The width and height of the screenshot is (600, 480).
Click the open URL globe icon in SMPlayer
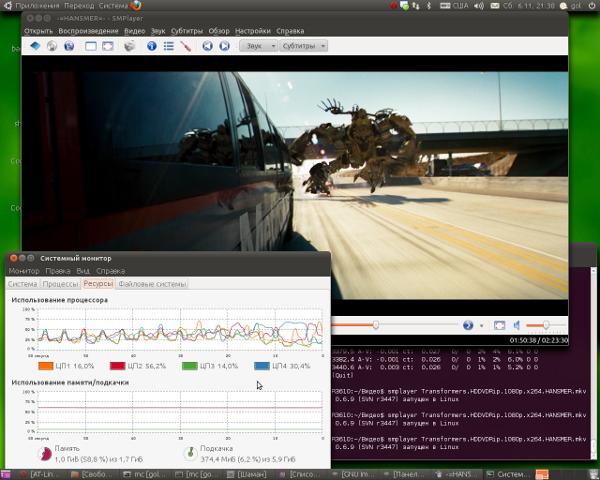(69, 46)
